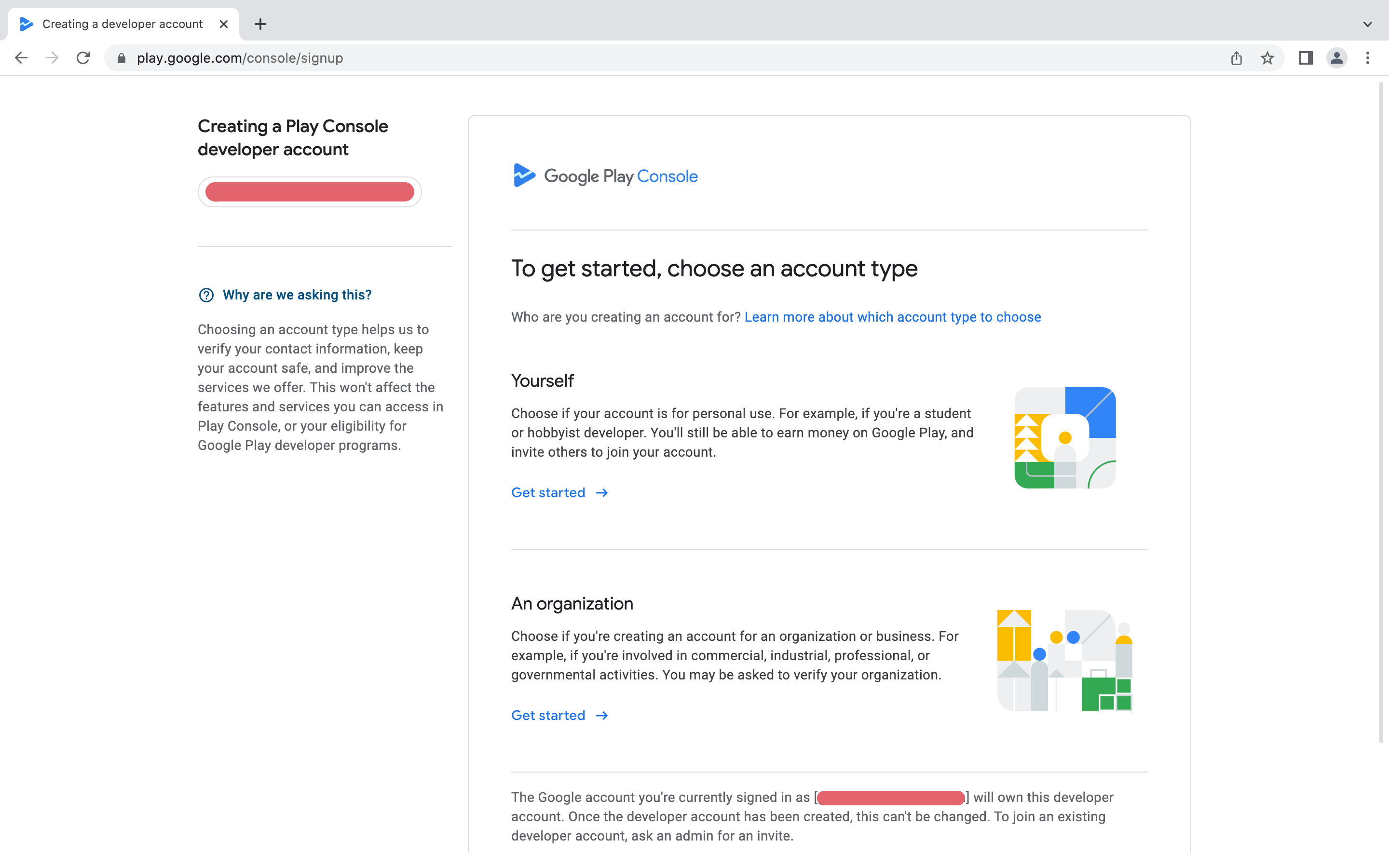Click the site security padlock icon
The image size is (1389, 868).
[x=121, y=57]
